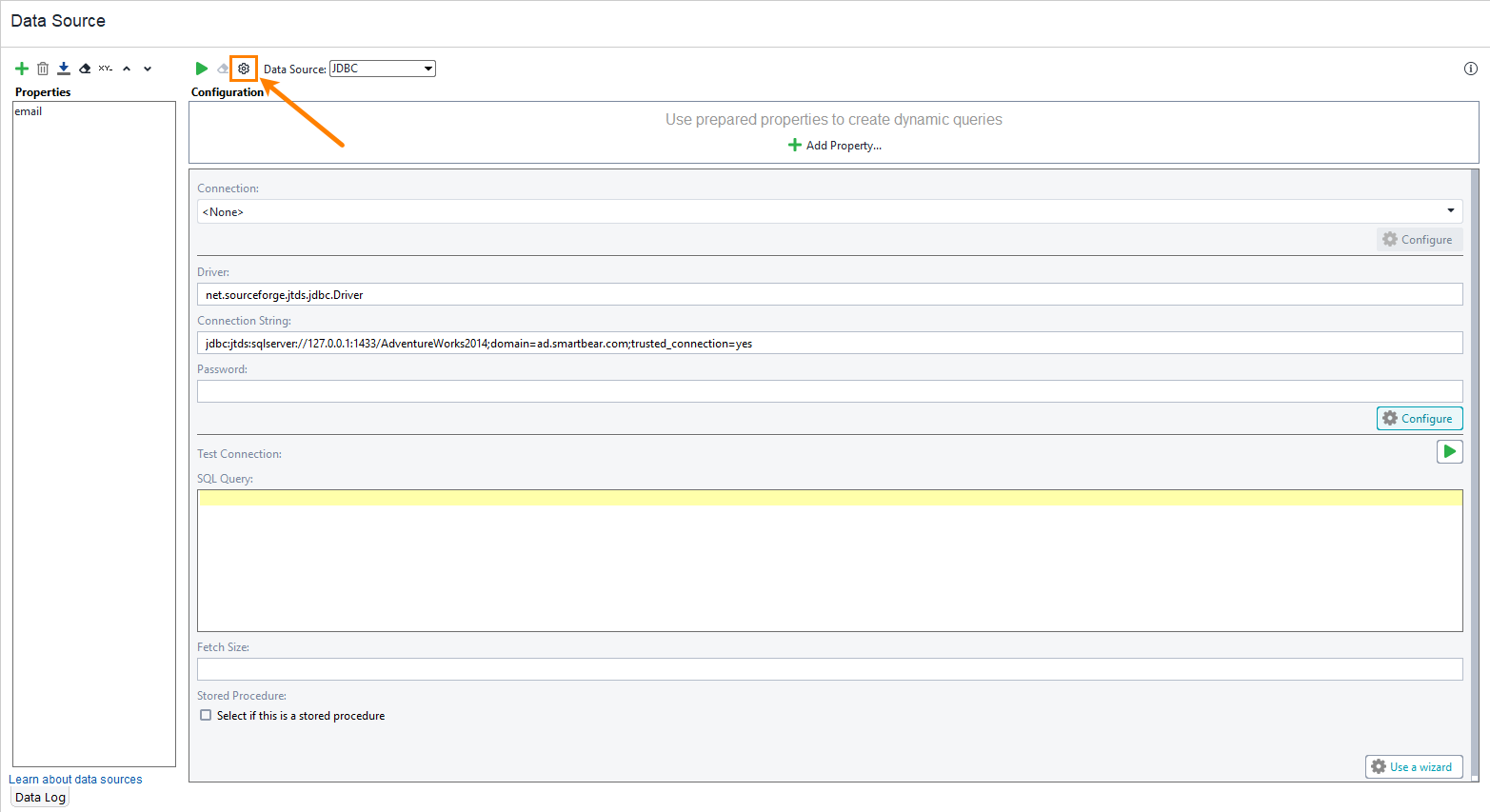
Task: Load property values with the download arrow icon
Action: tap(63, 68)
